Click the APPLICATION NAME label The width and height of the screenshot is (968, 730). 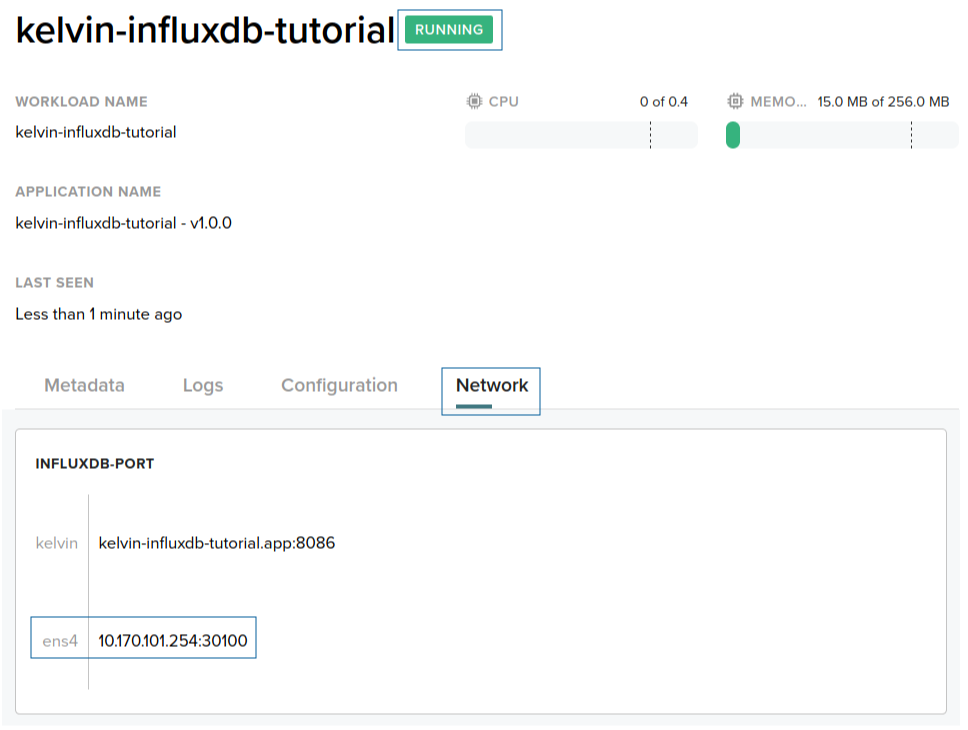[88, 192]
